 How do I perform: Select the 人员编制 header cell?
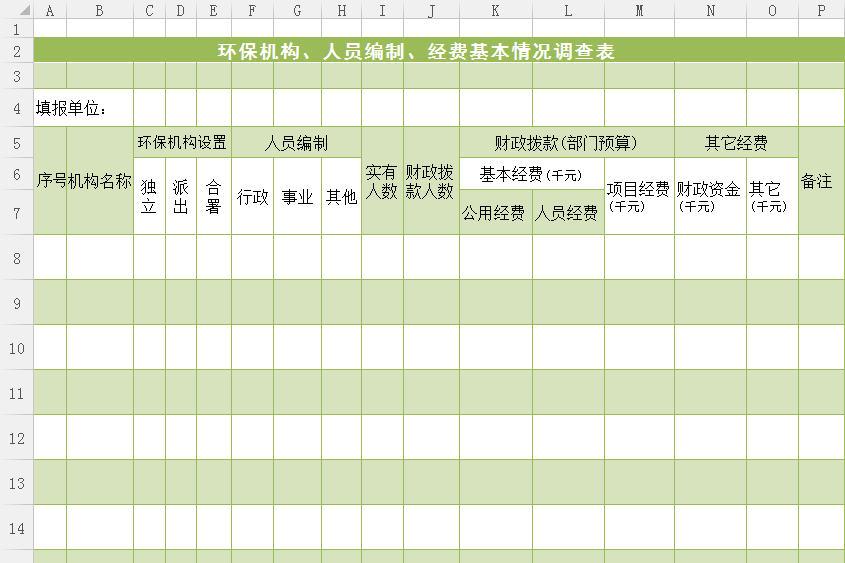296,143
